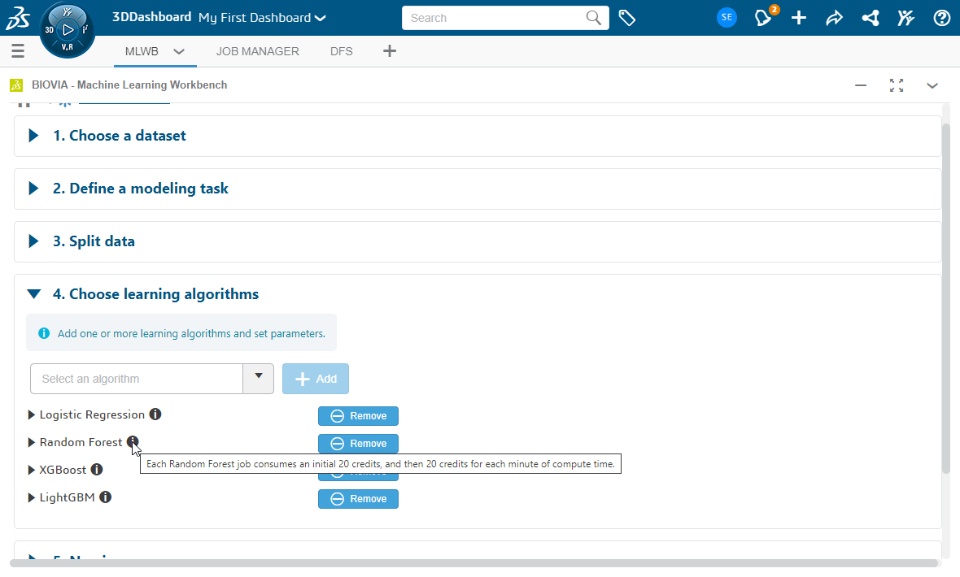Switch to the JOB MANAGER tab

point(258,51)
